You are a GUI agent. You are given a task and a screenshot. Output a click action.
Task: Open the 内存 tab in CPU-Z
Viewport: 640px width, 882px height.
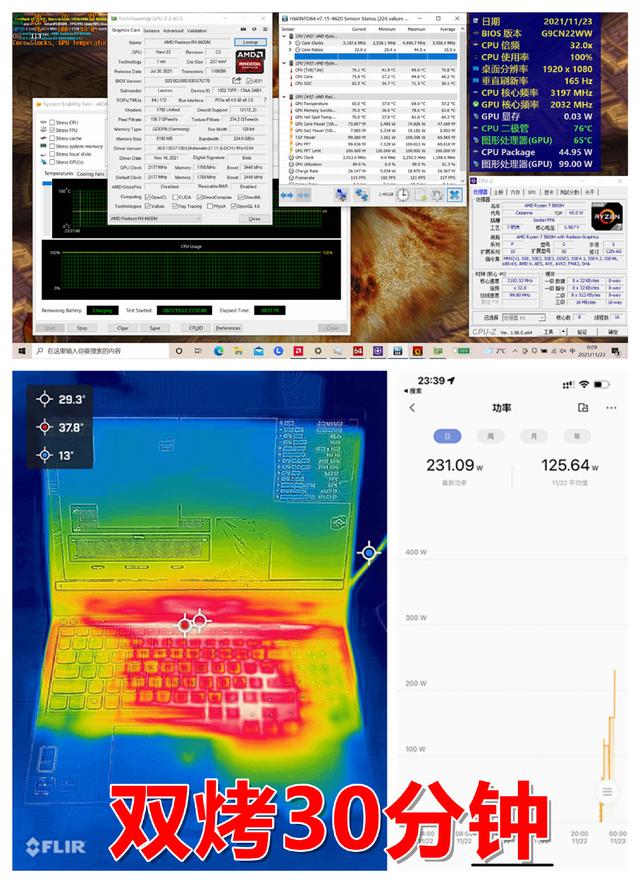coord(516,192)
